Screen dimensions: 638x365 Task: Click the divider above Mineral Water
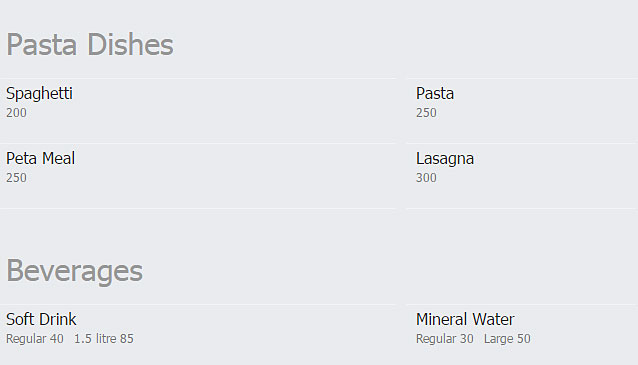522,304
